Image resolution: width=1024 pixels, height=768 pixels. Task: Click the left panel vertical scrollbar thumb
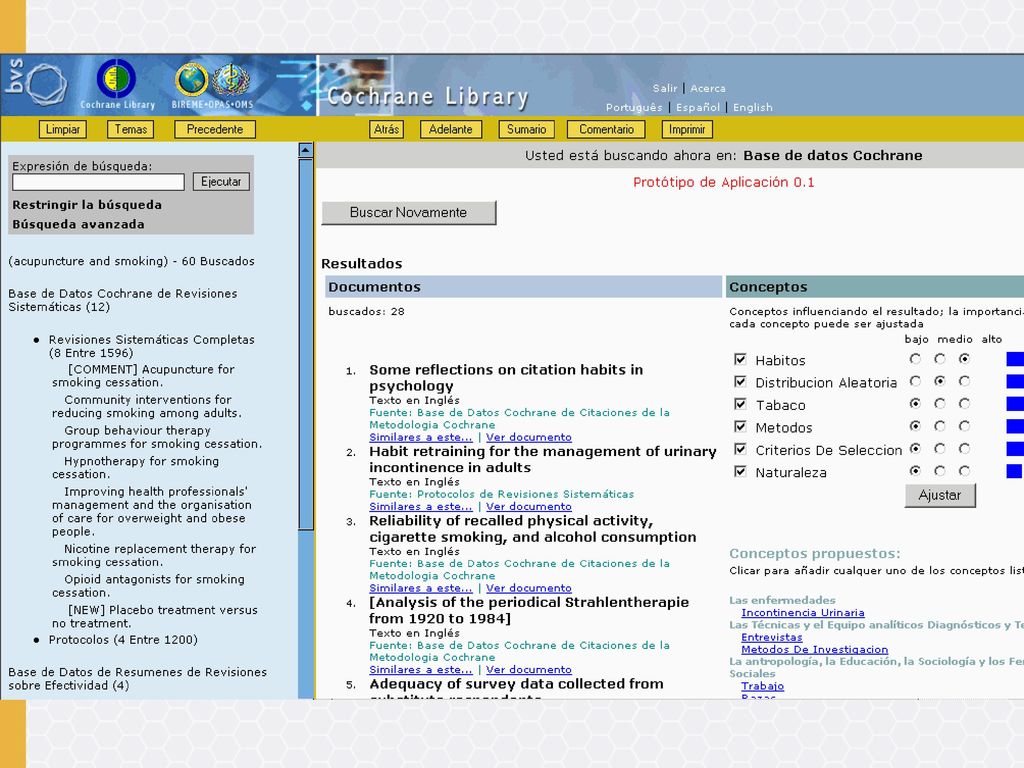point(306,344)
